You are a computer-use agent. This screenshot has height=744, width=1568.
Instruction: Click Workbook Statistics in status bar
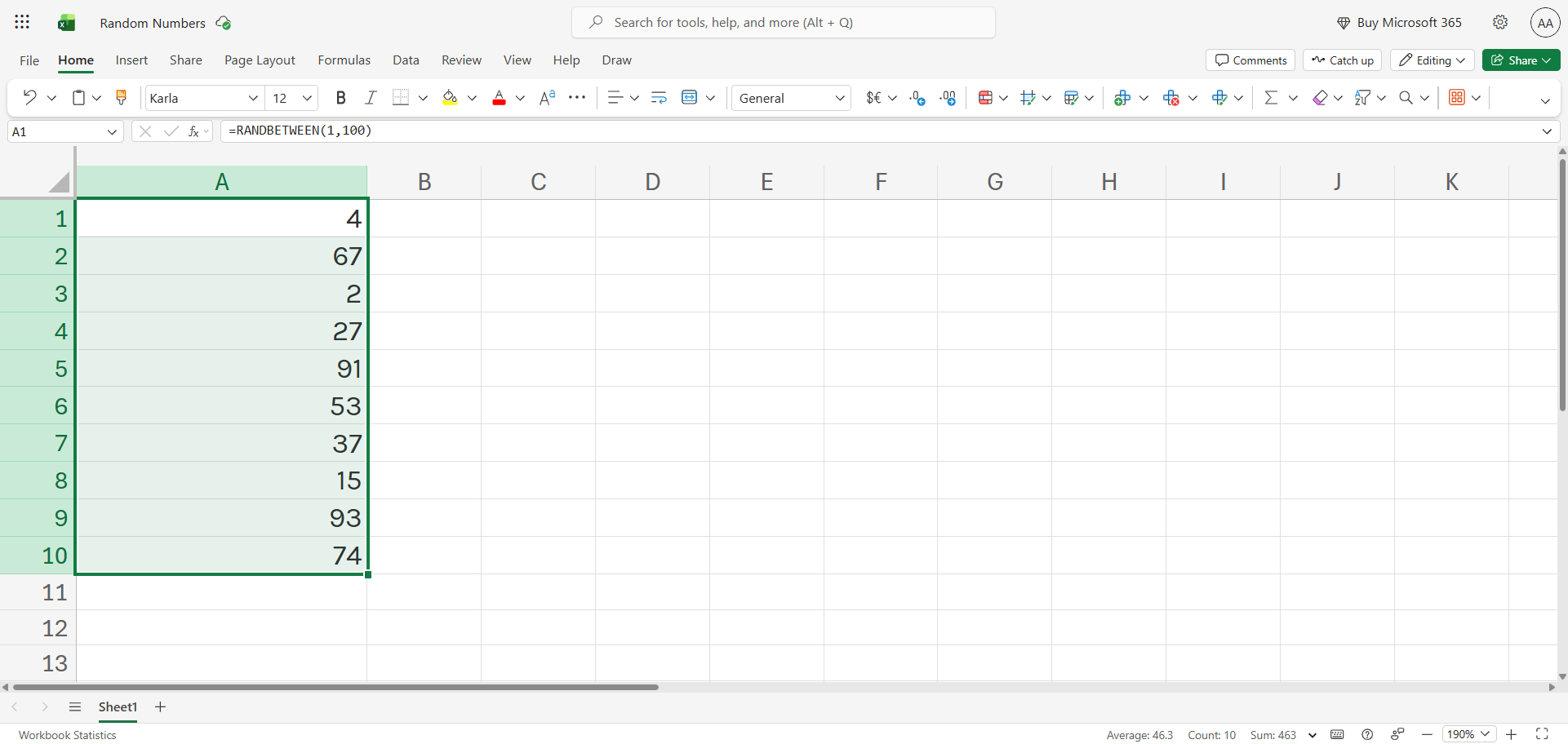tap(68, 735)
